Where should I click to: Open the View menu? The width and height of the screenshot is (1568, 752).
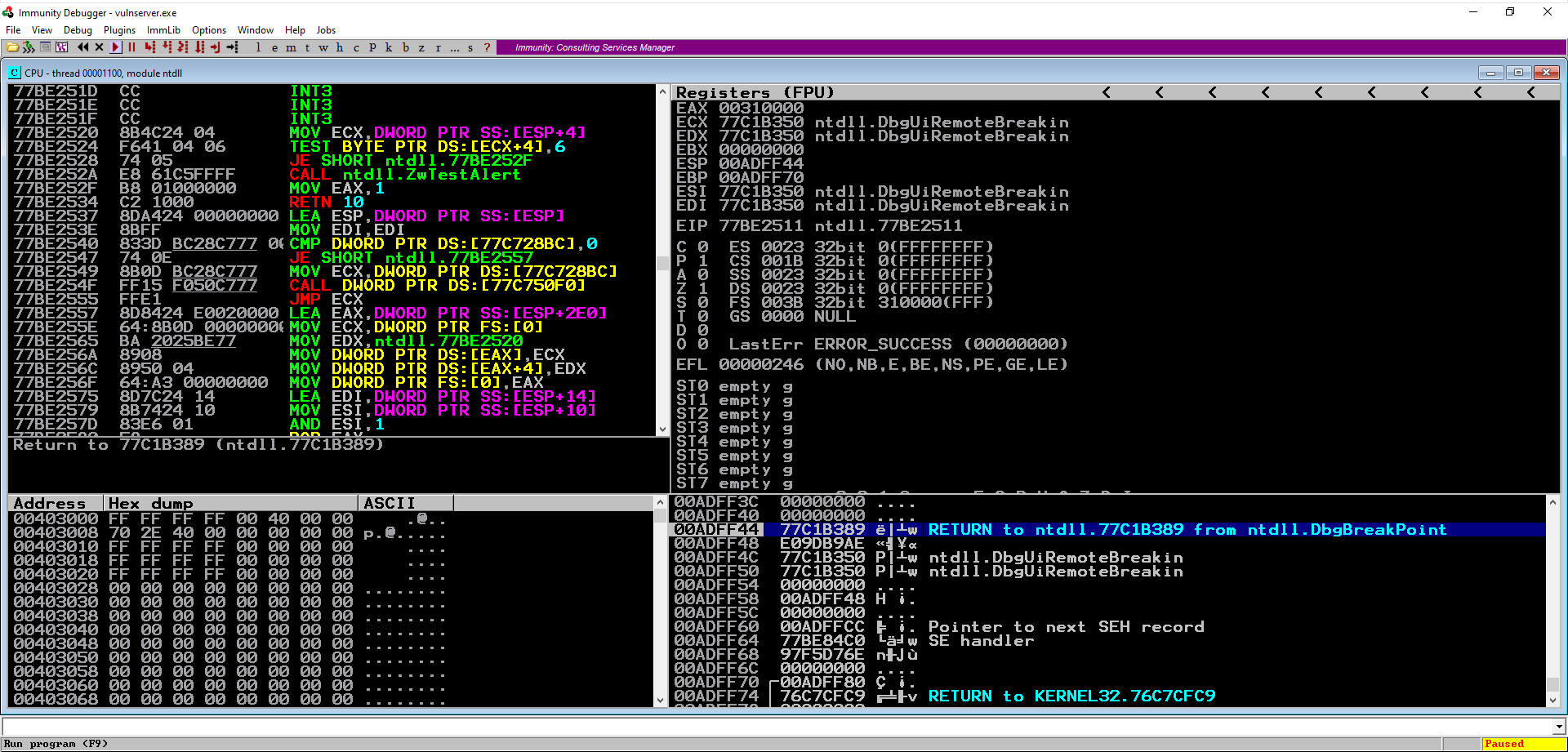[42, 30]
